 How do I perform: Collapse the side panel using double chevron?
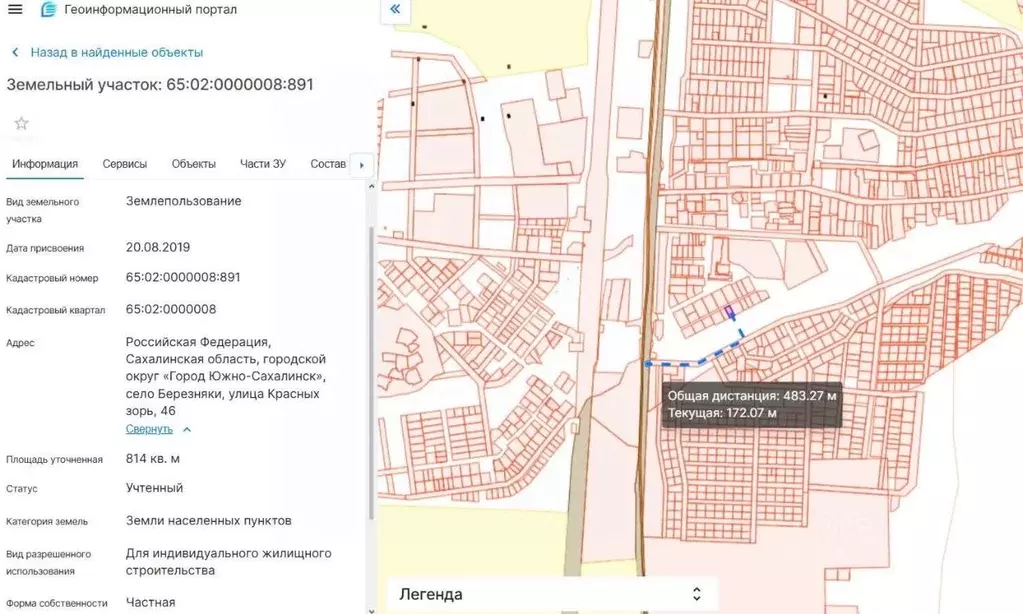tap(394, 11)
